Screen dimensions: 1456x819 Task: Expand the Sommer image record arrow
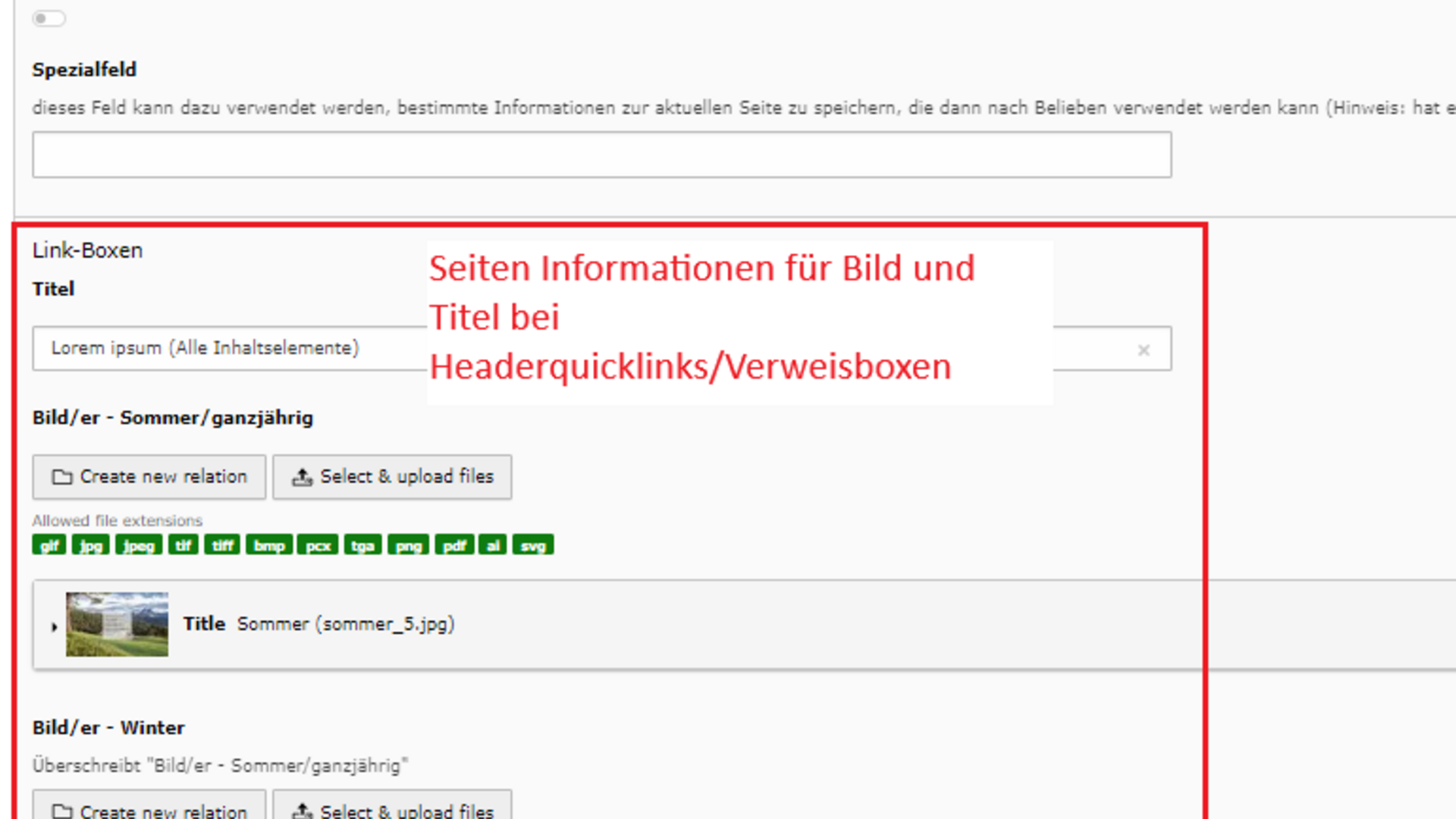(x=54, y=626)
